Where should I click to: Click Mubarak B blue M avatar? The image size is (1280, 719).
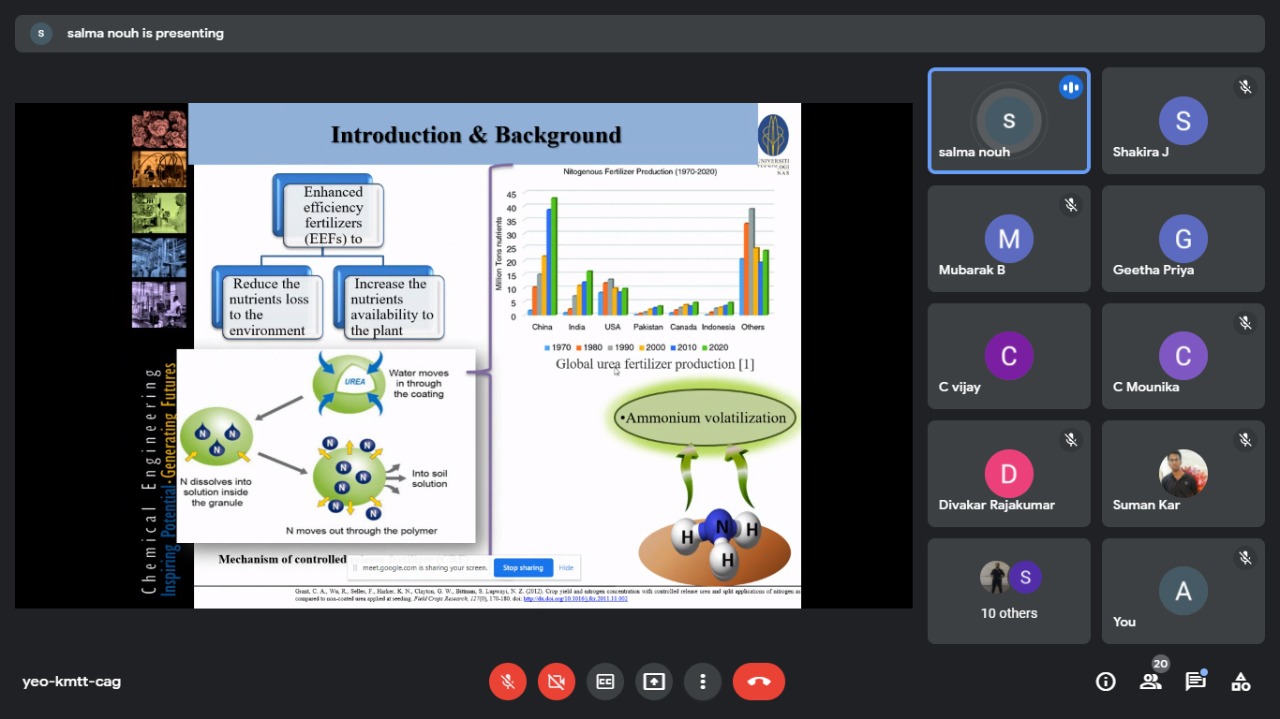point(1009,239)
